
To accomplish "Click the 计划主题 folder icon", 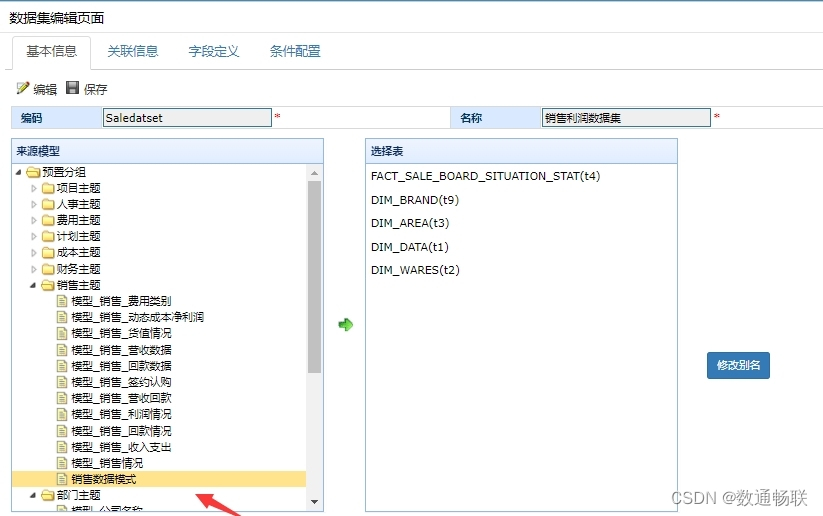I will 48,237.
